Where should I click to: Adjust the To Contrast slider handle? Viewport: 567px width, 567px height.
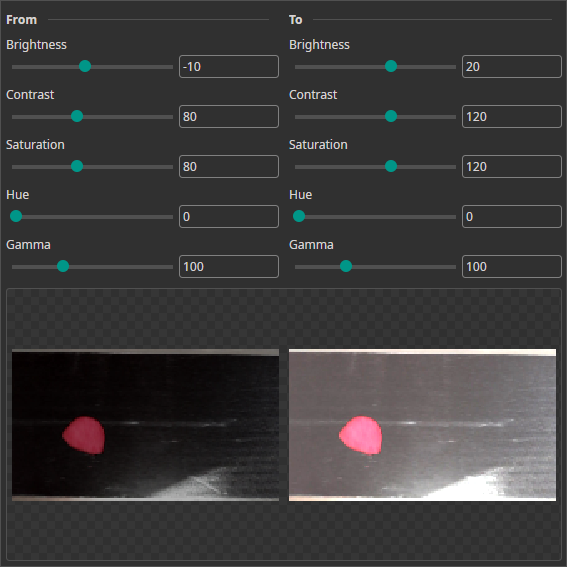(391, 116)
